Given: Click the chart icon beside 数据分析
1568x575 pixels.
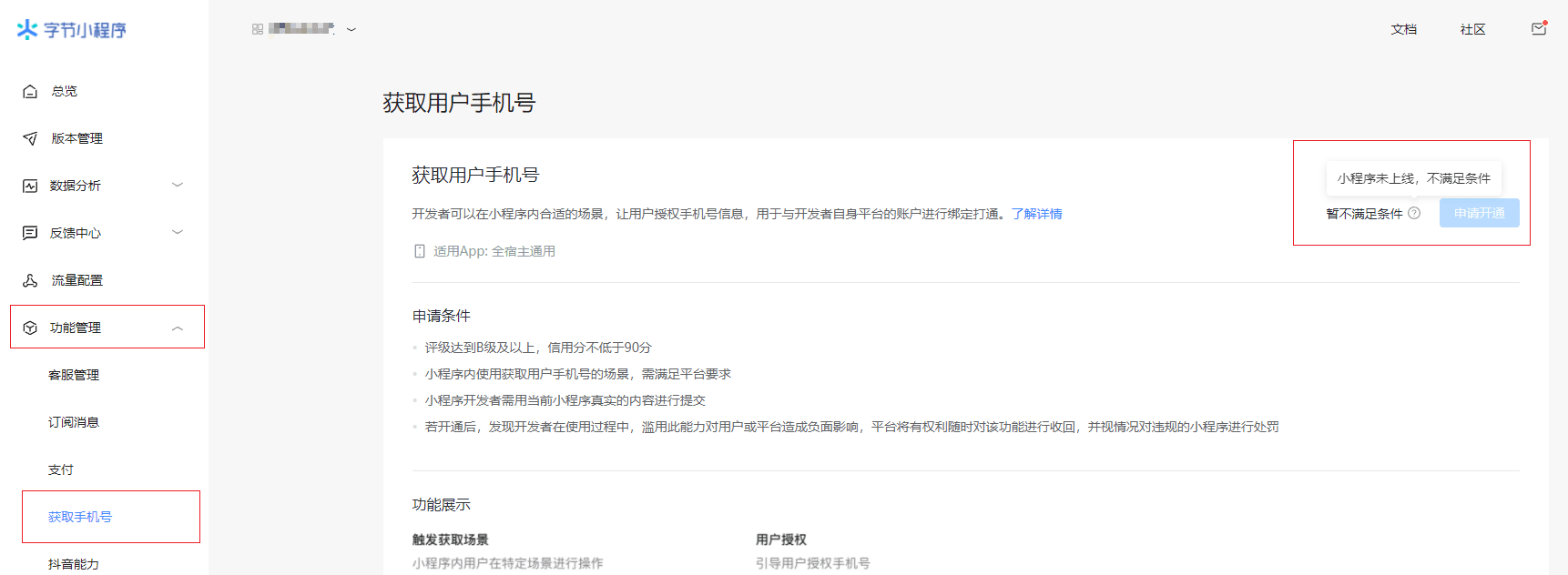Looking at the screenshot, I should tap(30, 186).
